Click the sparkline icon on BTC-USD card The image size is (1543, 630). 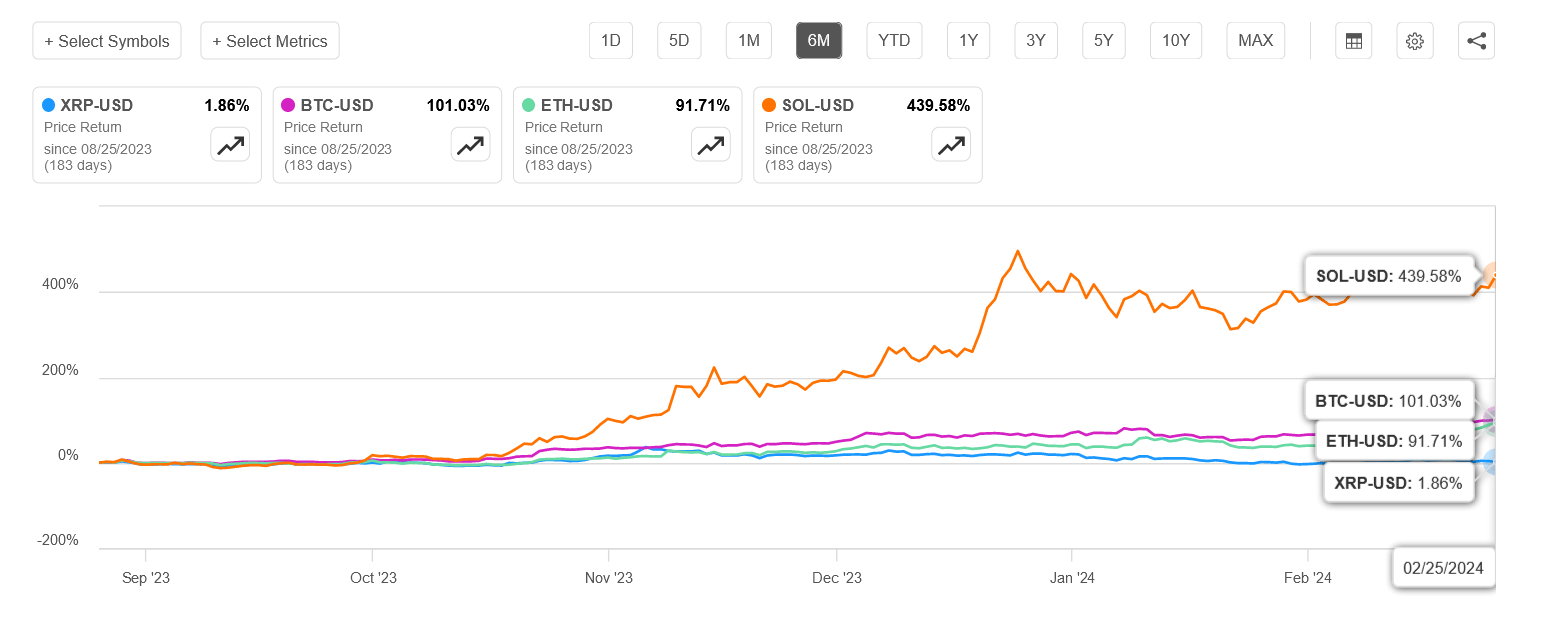pos(470,145)
